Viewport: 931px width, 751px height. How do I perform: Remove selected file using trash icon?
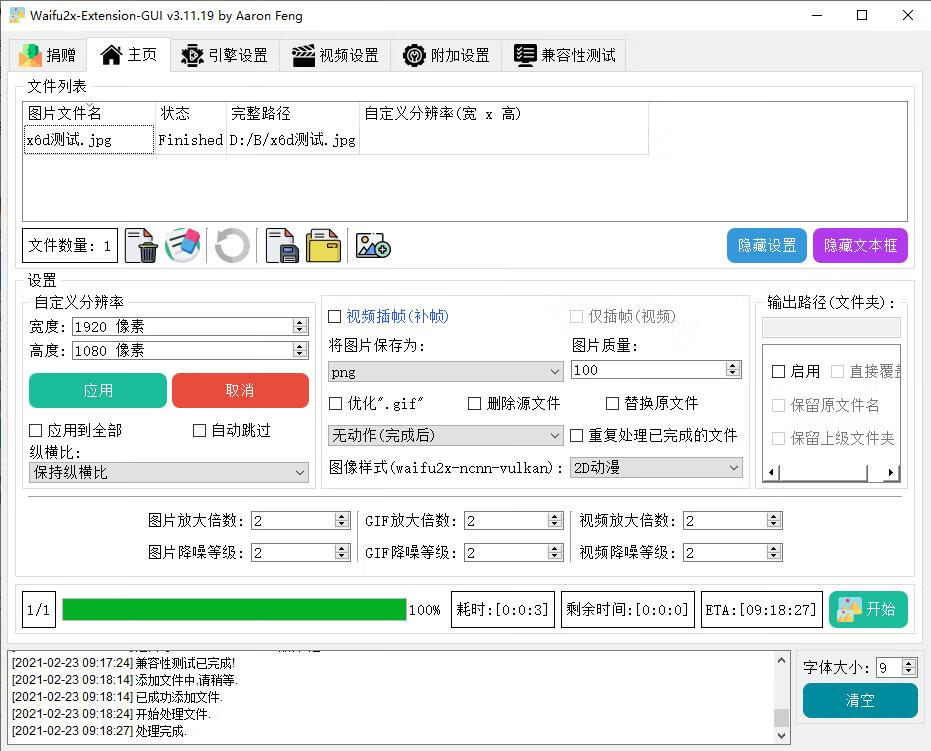(x=139, y=245)
